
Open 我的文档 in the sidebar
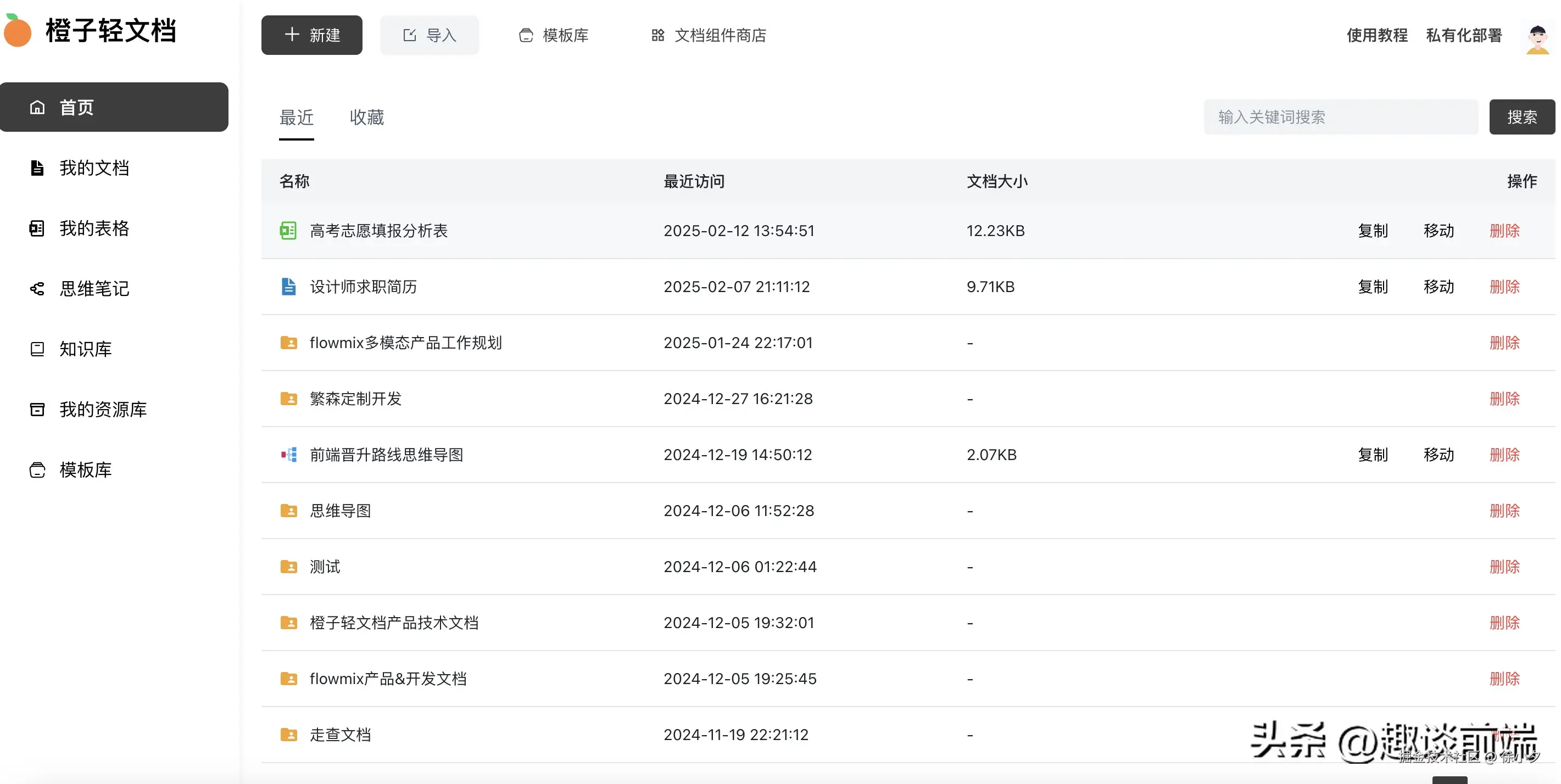[94, 168]
